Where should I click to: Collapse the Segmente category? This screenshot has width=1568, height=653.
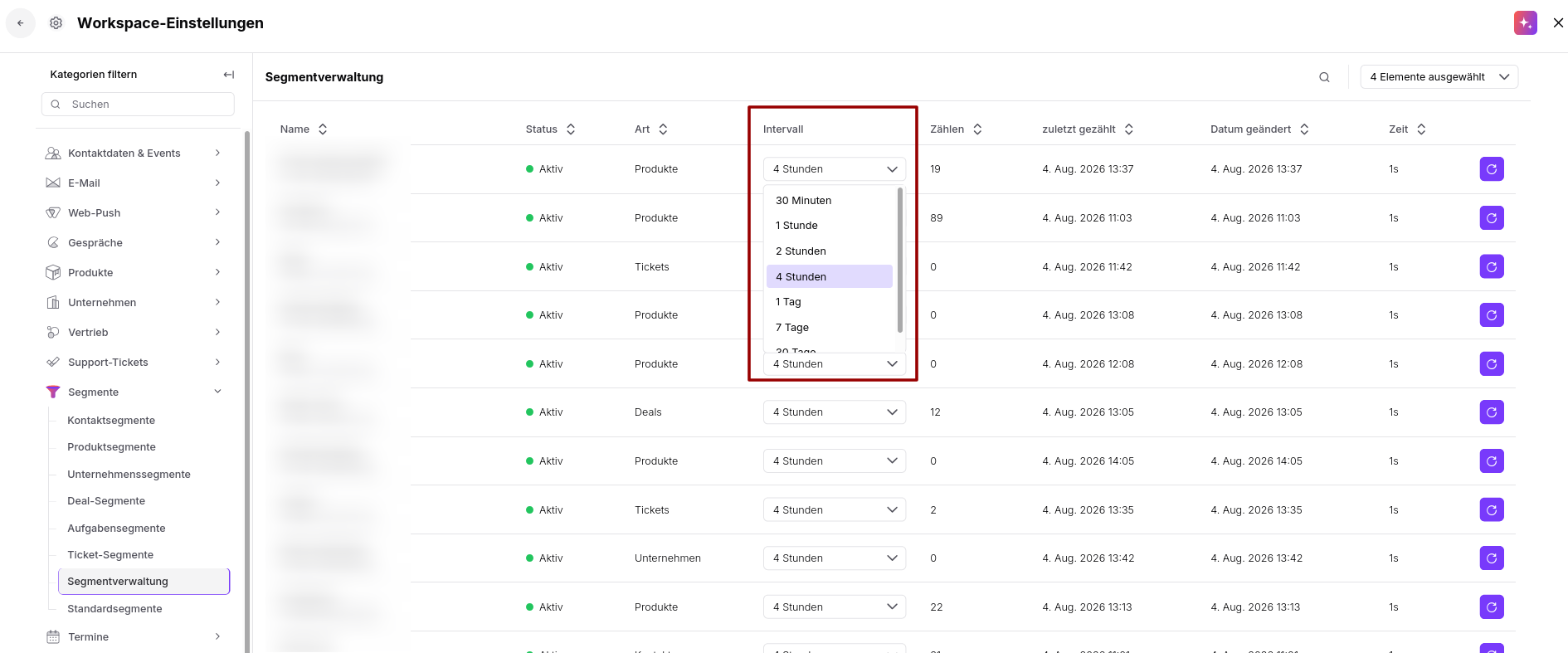tap(217, 392)
